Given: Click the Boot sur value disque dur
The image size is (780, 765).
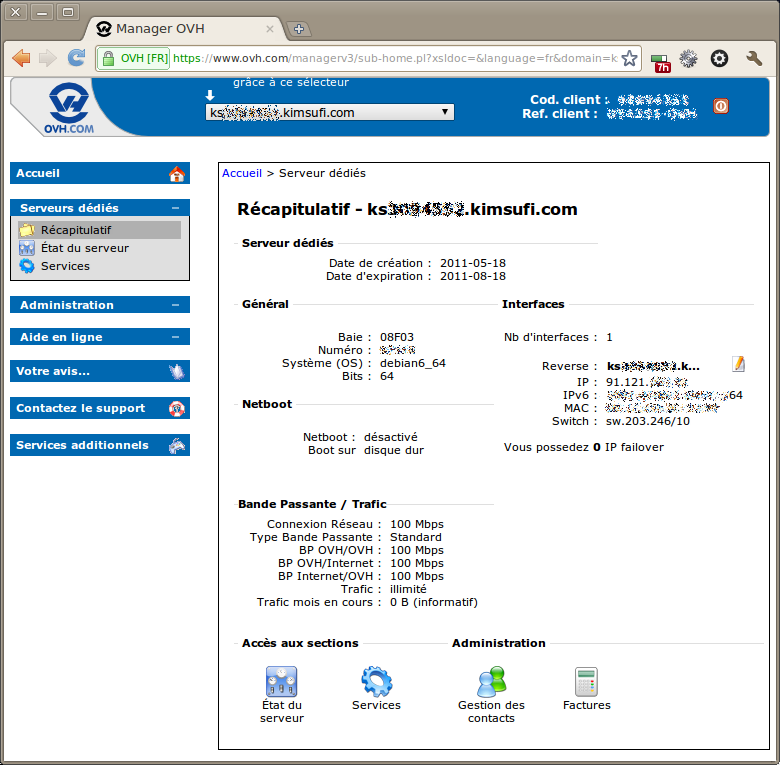Looking at the screenshot, I should [393, 450].
